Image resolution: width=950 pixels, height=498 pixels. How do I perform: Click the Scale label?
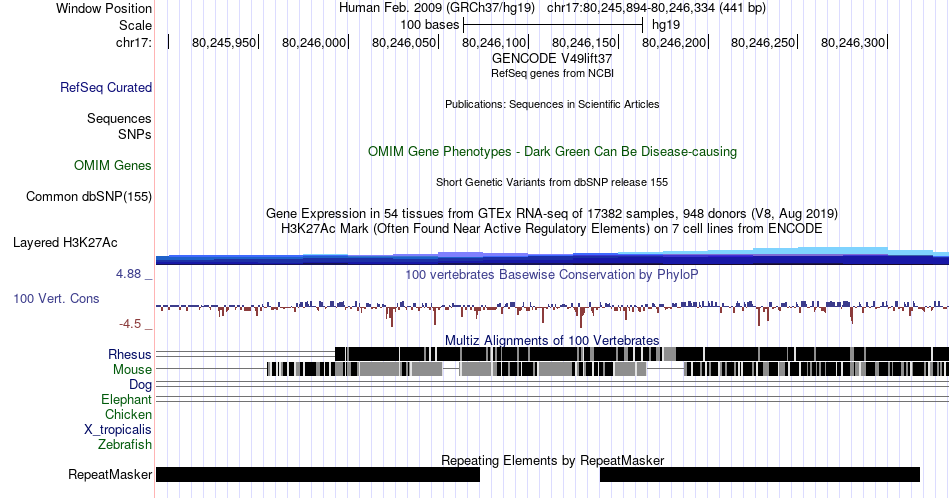(x=135, y=25)
